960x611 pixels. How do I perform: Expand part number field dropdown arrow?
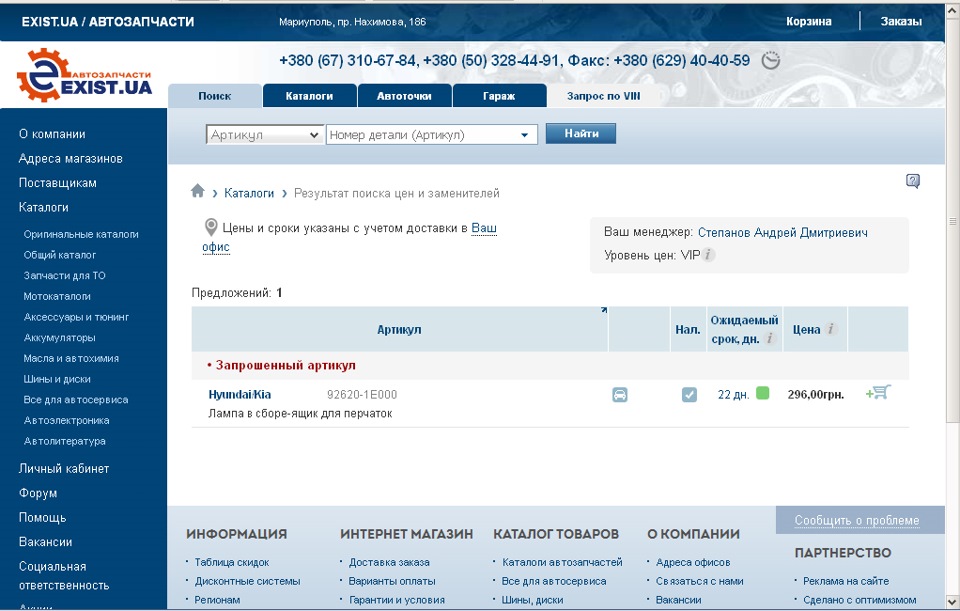524,135
